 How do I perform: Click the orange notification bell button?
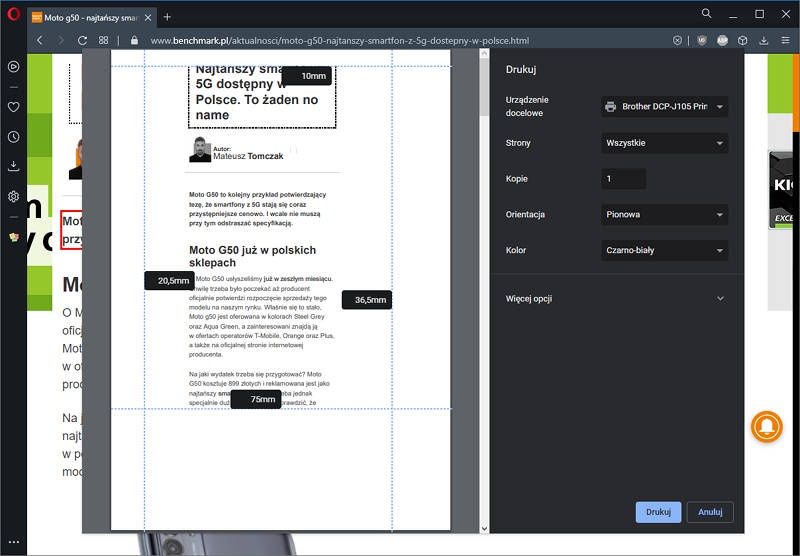(766, 426)
